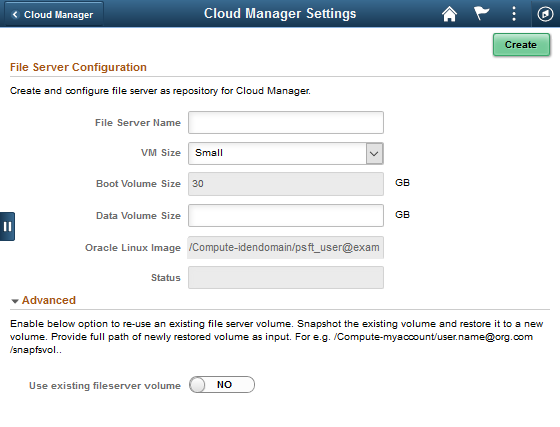Screen dimensions: 560x427
Task: Click the 'Create and configure file server' description
Action: [160, 91]
